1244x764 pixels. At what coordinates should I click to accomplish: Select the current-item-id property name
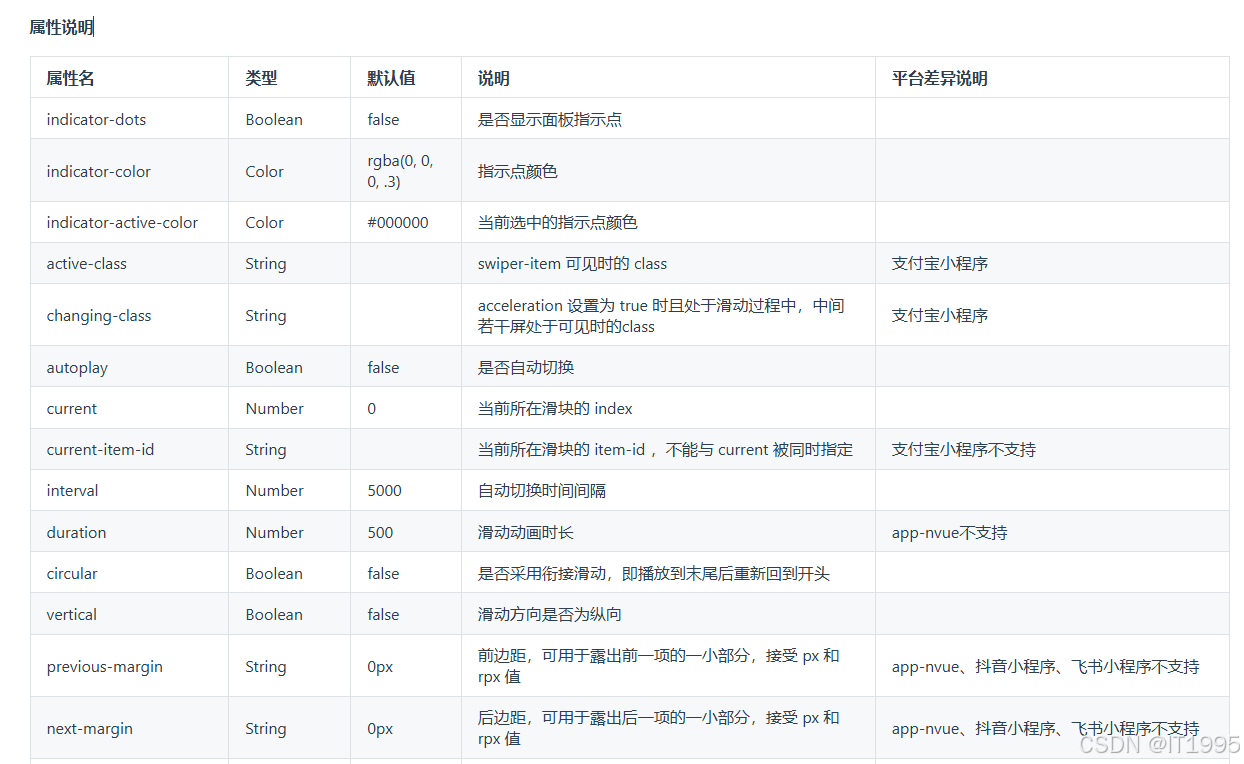pos(100,449)
